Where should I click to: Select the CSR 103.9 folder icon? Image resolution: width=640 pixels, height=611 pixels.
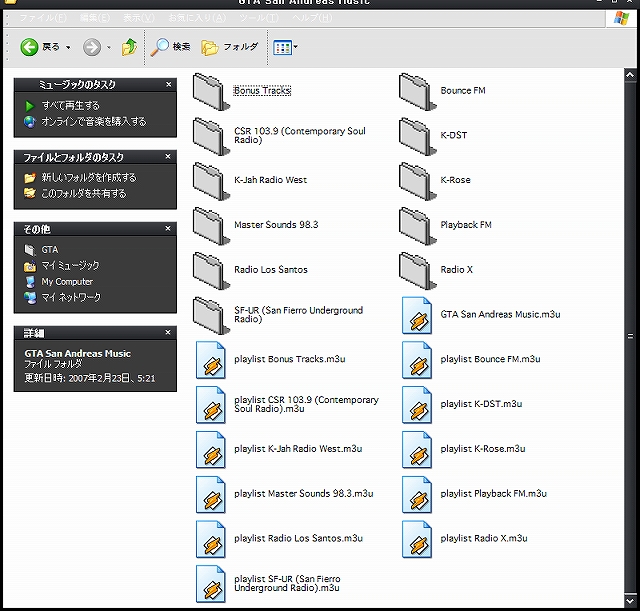[211, 136]
